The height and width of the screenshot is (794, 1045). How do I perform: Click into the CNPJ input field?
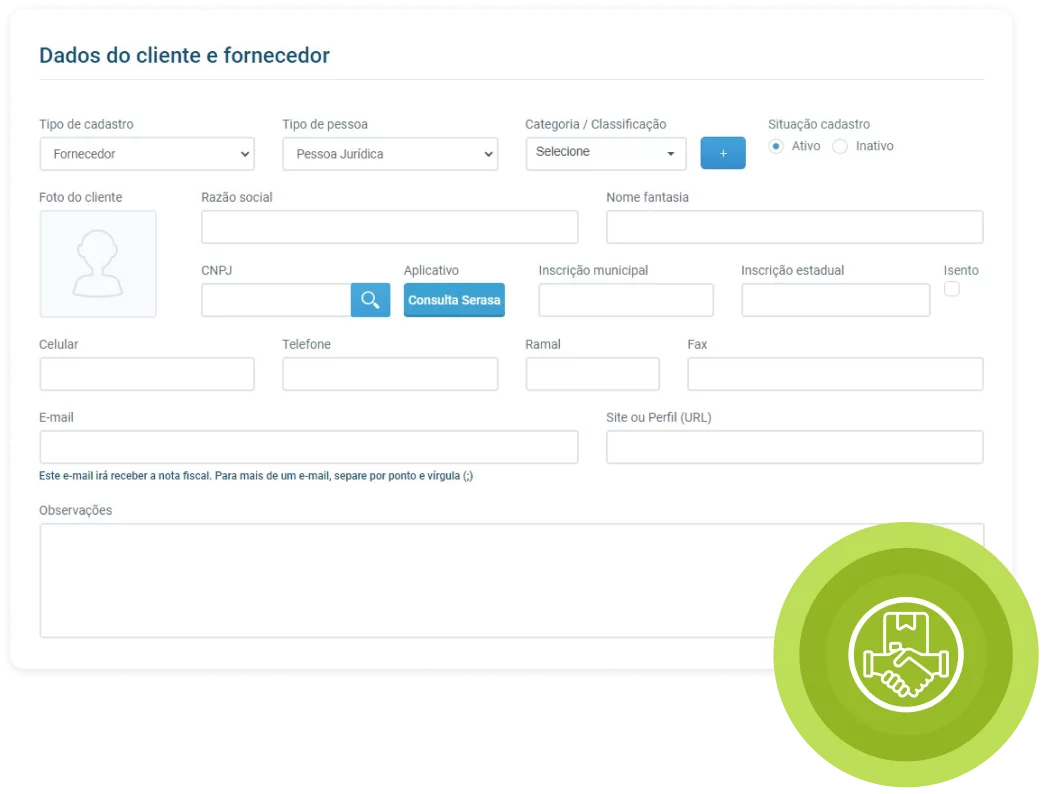[276, 300]
